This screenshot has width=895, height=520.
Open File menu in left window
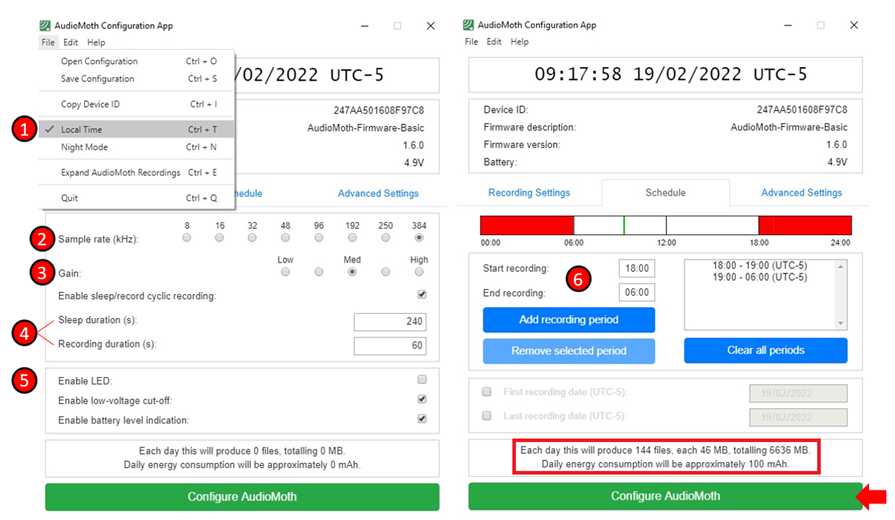pyautogui.click(x=48, y=42)
